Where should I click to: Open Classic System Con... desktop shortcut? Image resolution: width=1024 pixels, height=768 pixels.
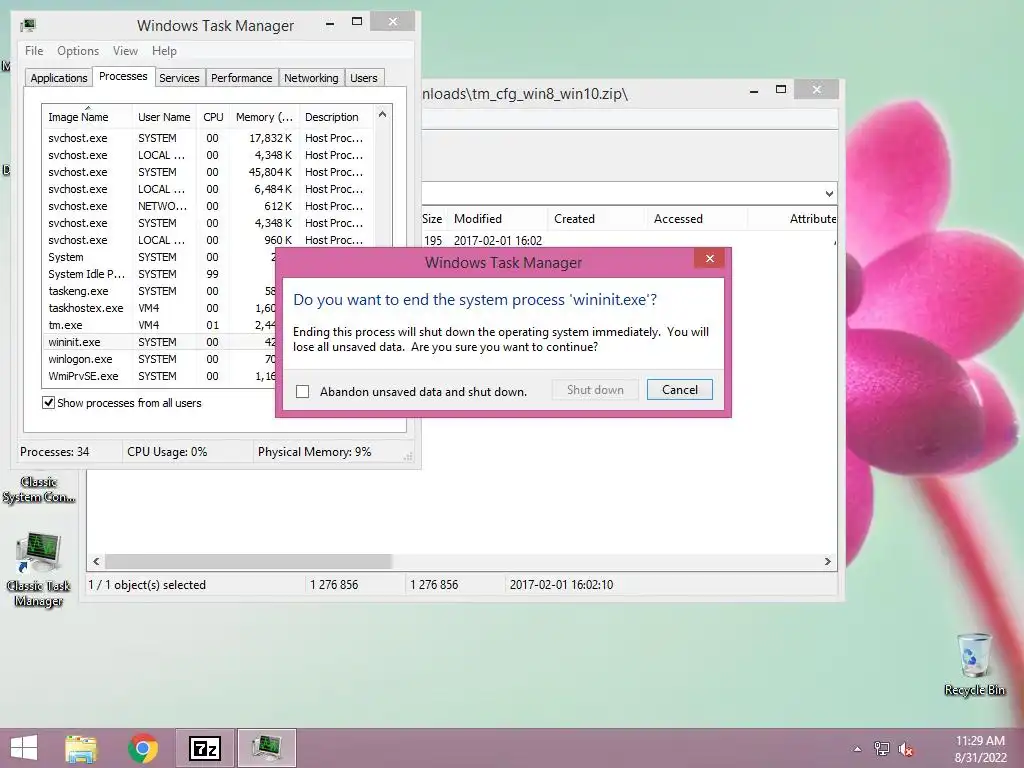pyautogui.click(x=39, y=489)
